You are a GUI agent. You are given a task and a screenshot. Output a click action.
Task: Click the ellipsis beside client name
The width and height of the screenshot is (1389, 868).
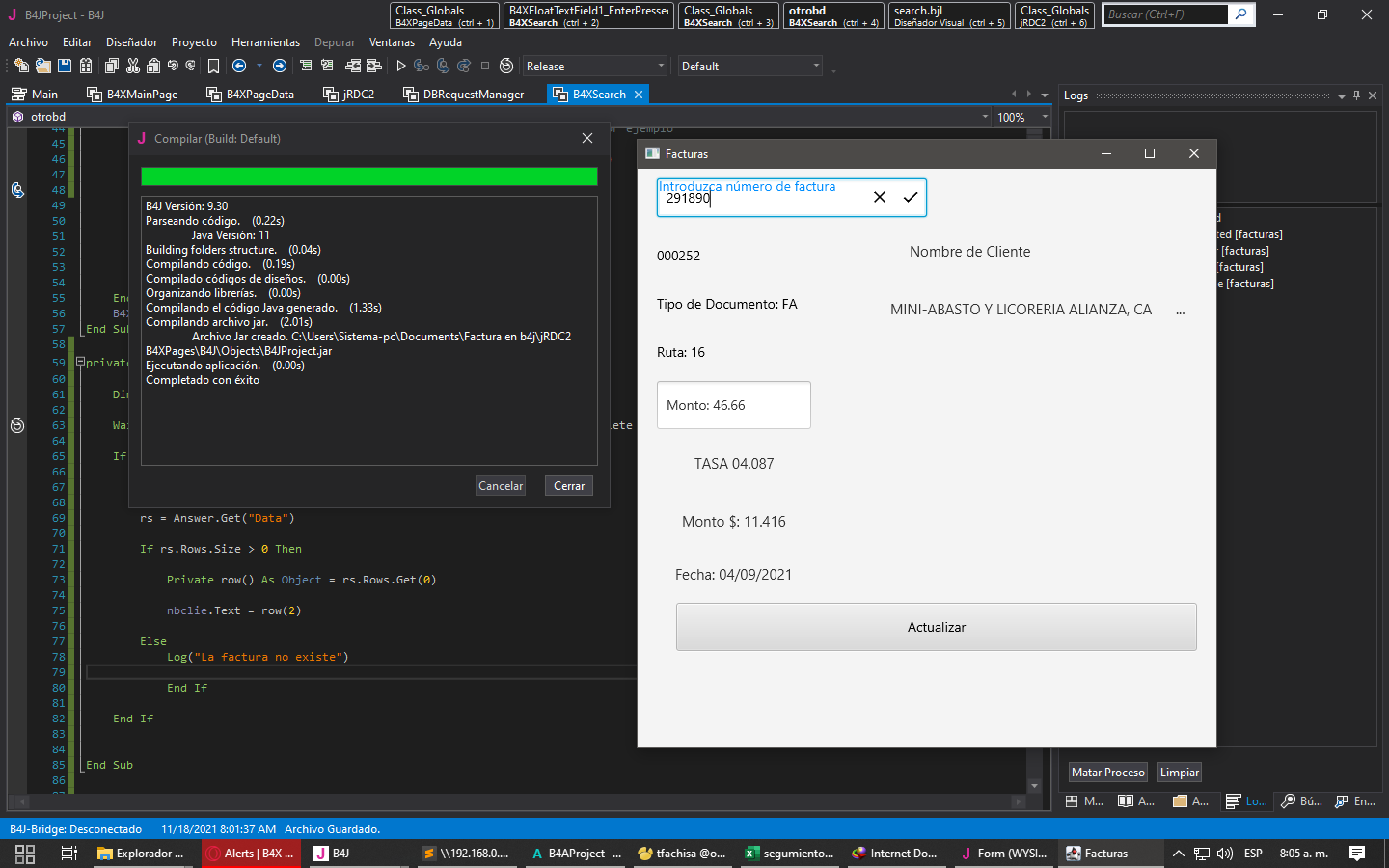1180,311
